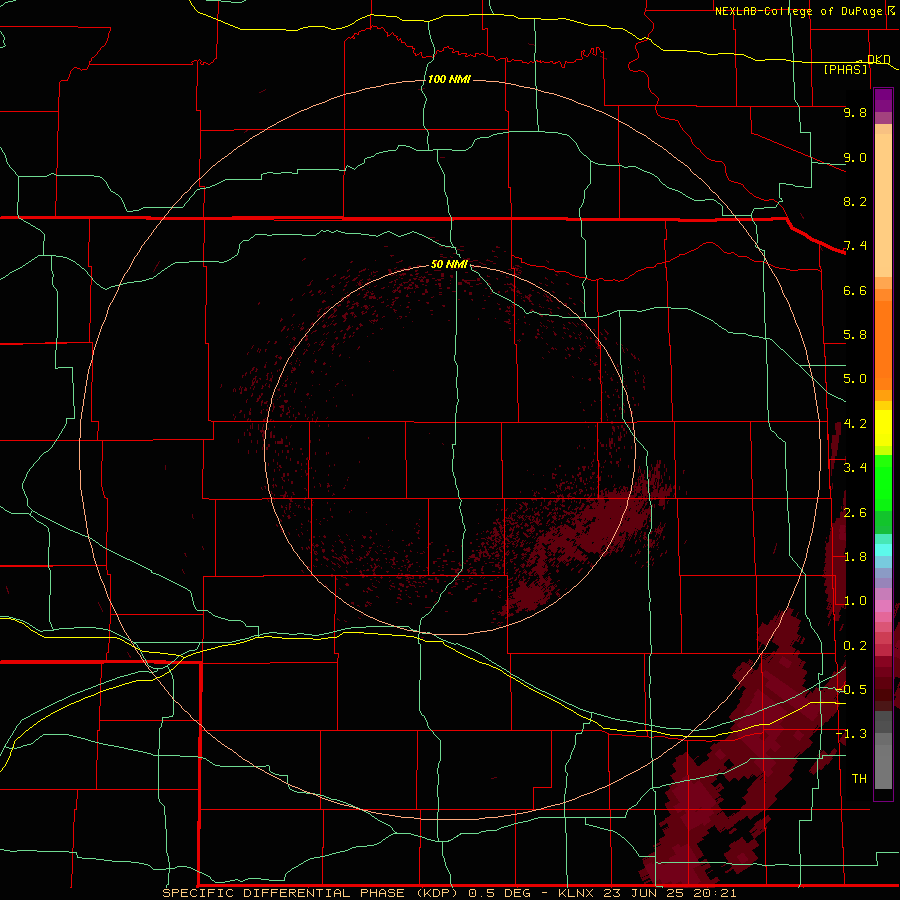This screenshot has height=900, width=900.
Task: Click the DKD station label
Action: coord(878,60)
